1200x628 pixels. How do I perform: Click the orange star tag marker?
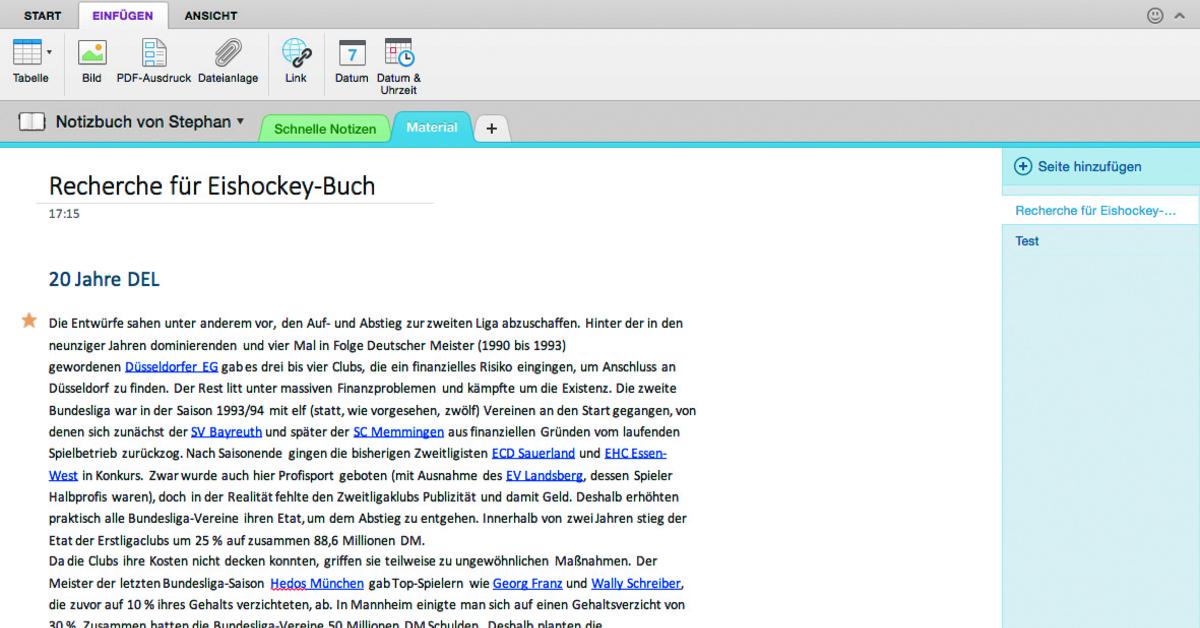(x=29, y=320)
